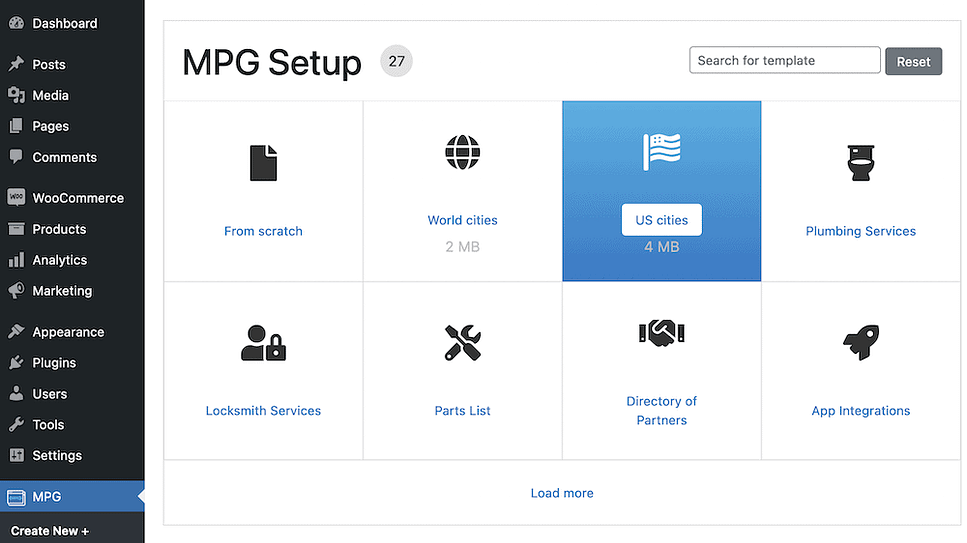Select the wrench and screwdriver Parts List icon
This screenshot has width=967, height=543.
point(463,343)
